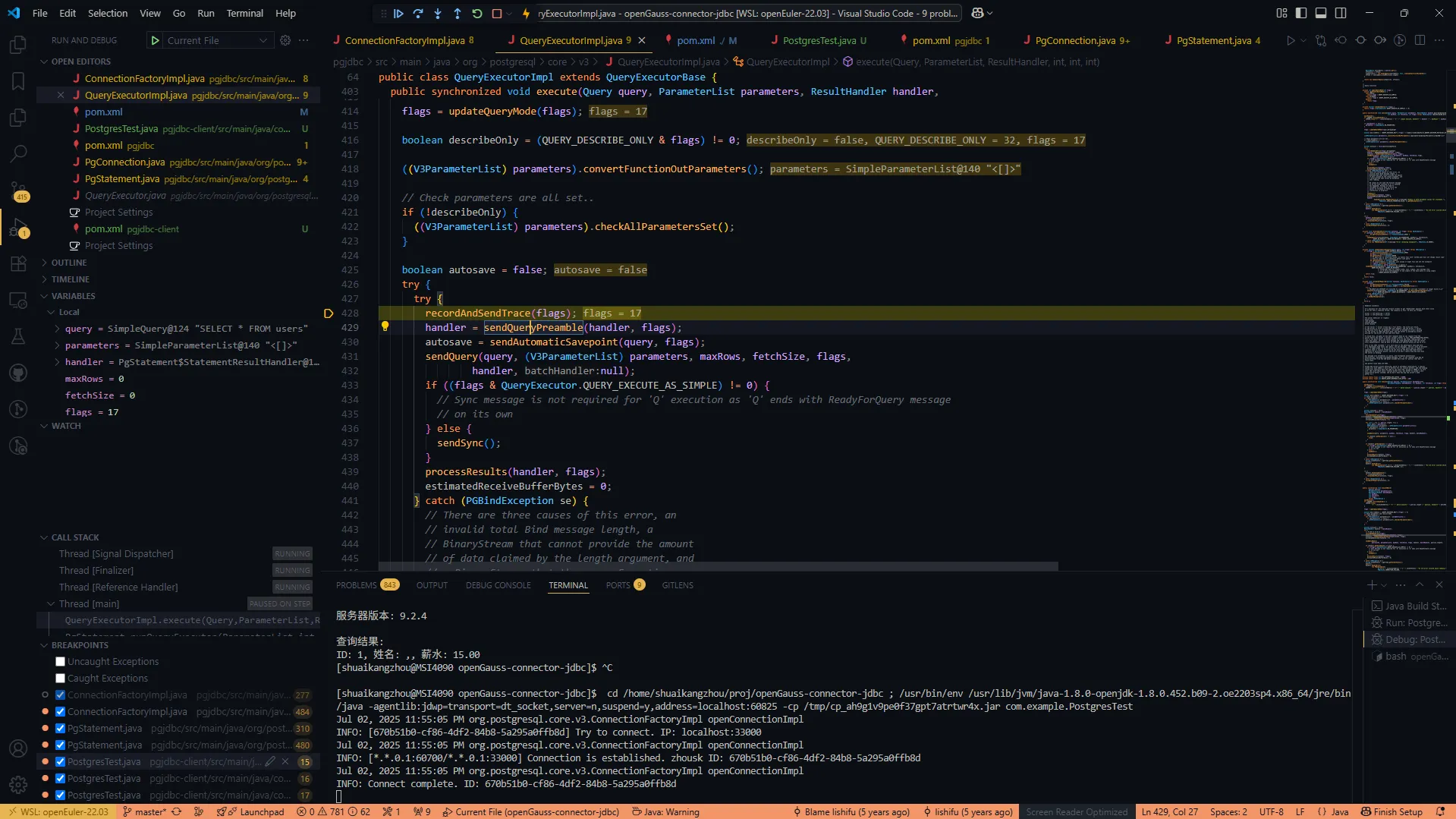
Task: Open the Remote Explorer view
Action: click(18, 300)
